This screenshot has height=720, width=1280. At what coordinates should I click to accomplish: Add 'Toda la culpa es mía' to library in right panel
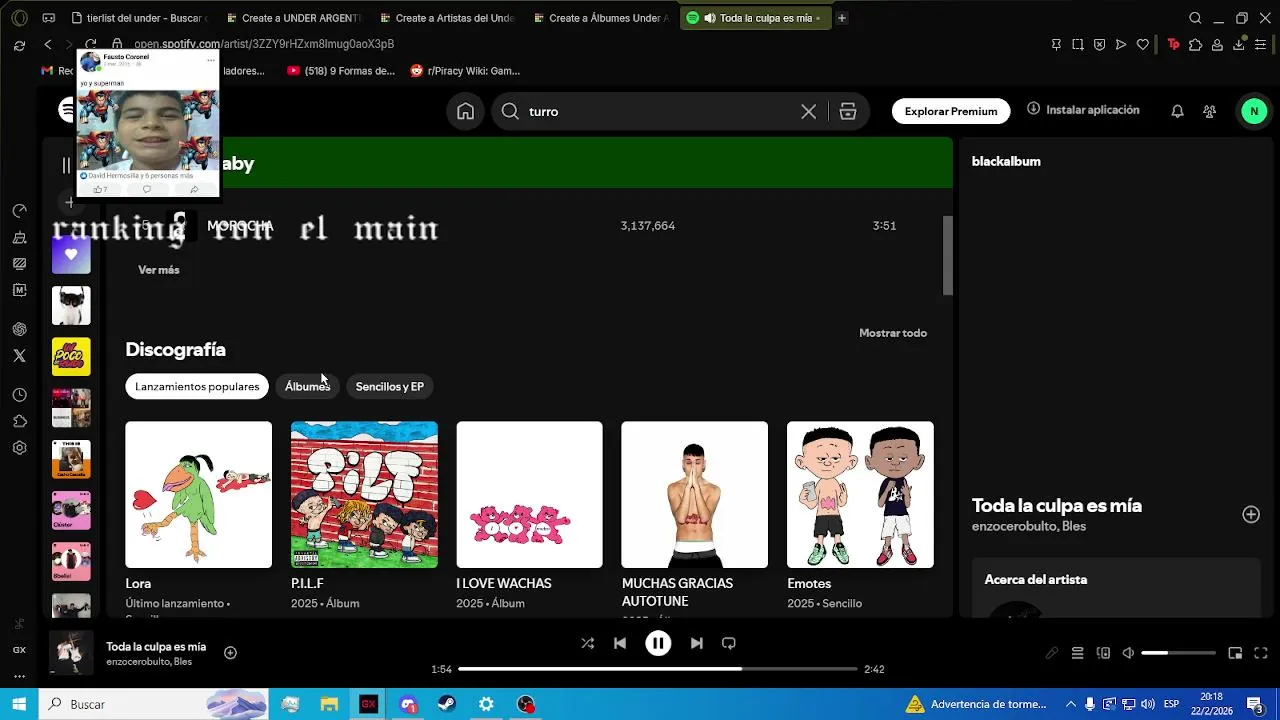1251,514
